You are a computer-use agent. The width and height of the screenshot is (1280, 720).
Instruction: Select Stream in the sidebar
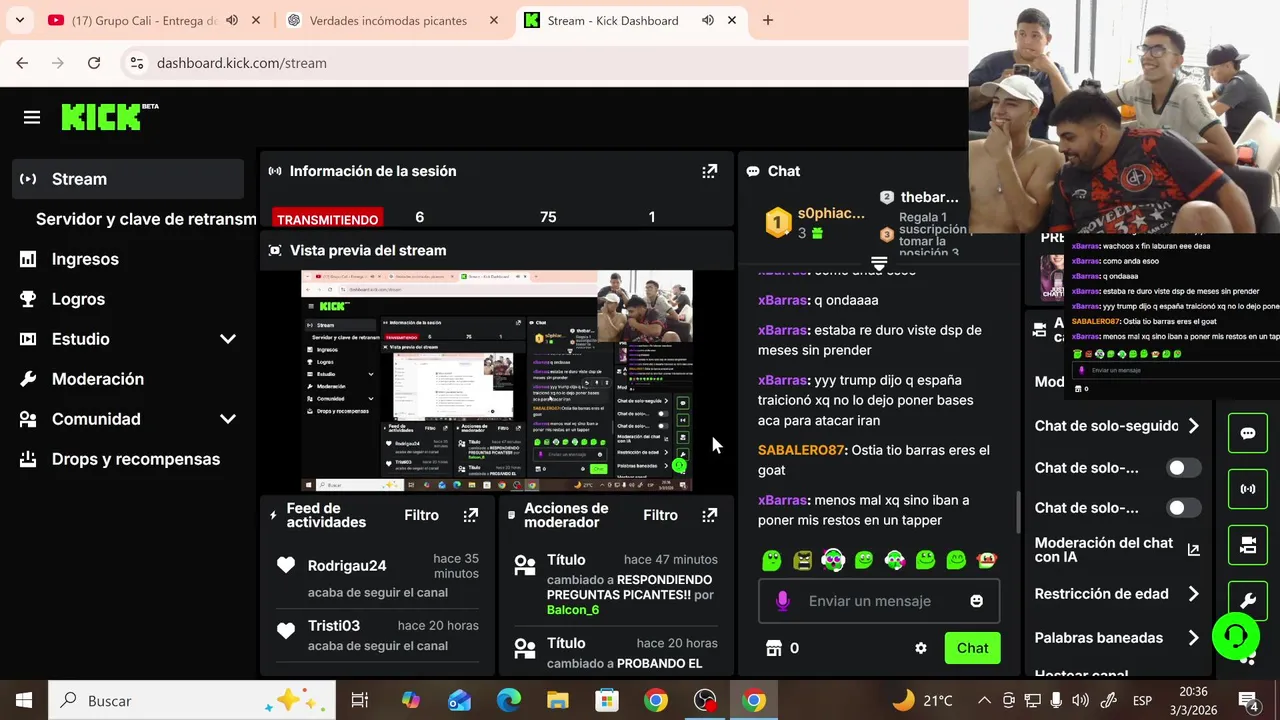pyautogui.click(x=129, y=179)
